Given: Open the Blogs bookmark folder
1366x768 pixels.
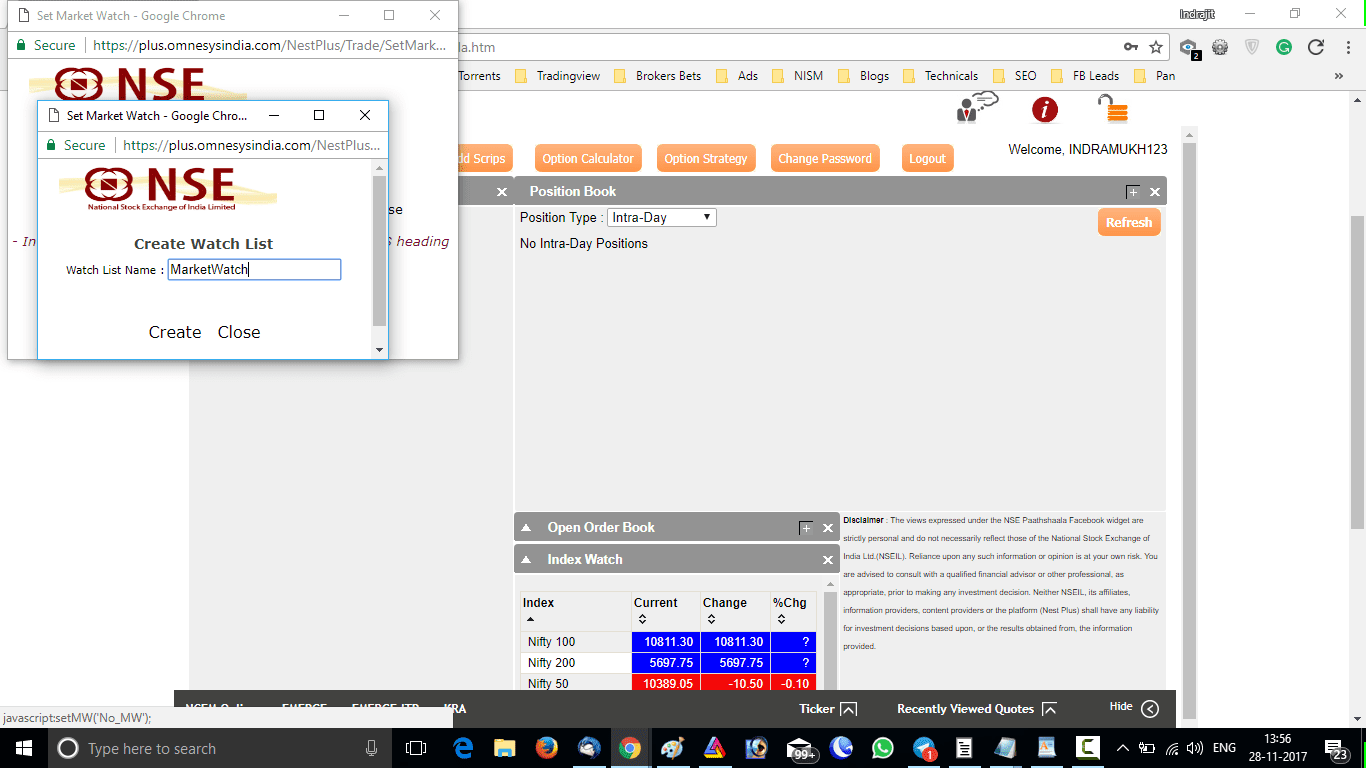Looking at the screenshot, I should [x=863, y=76].
